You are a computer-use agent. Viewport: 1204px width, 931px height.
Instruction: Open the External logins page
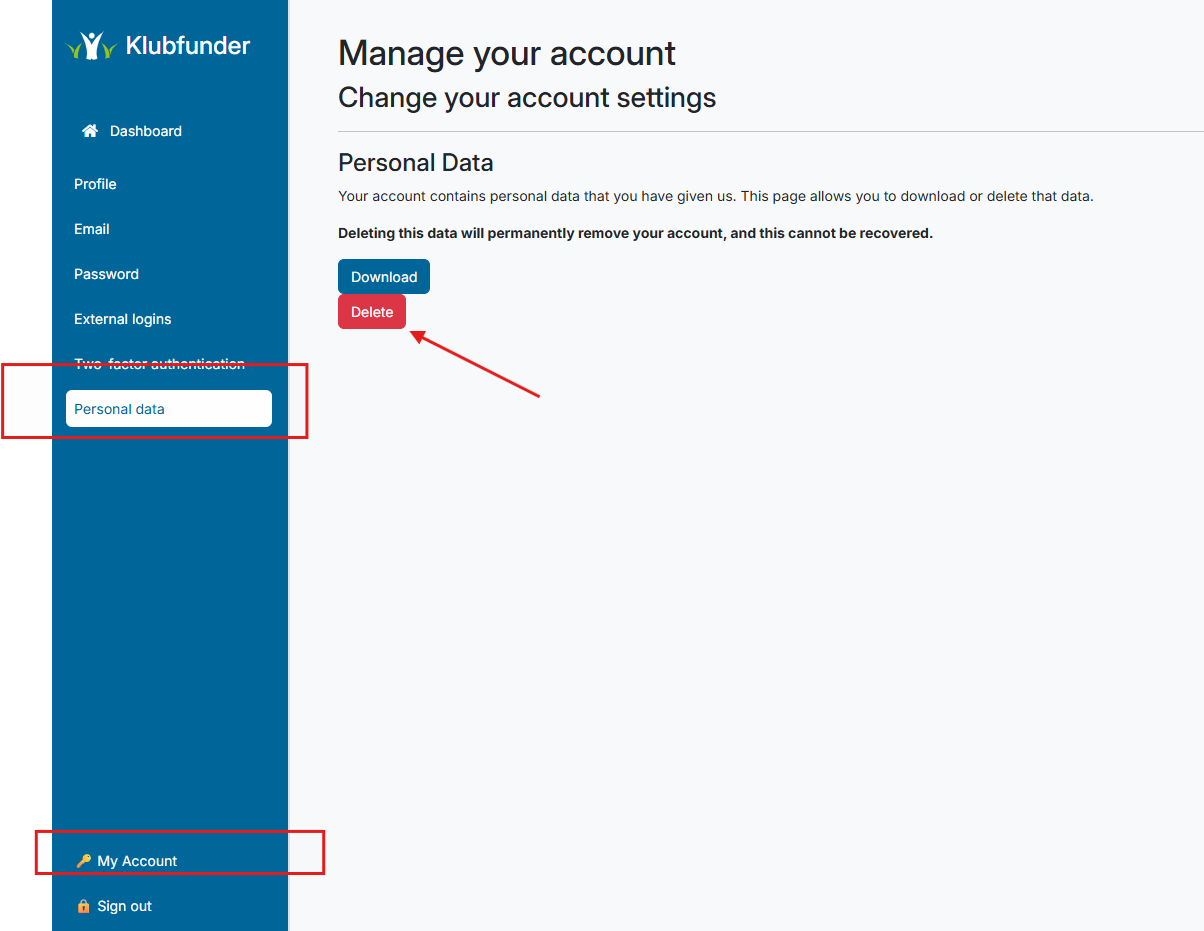(122, 319)
